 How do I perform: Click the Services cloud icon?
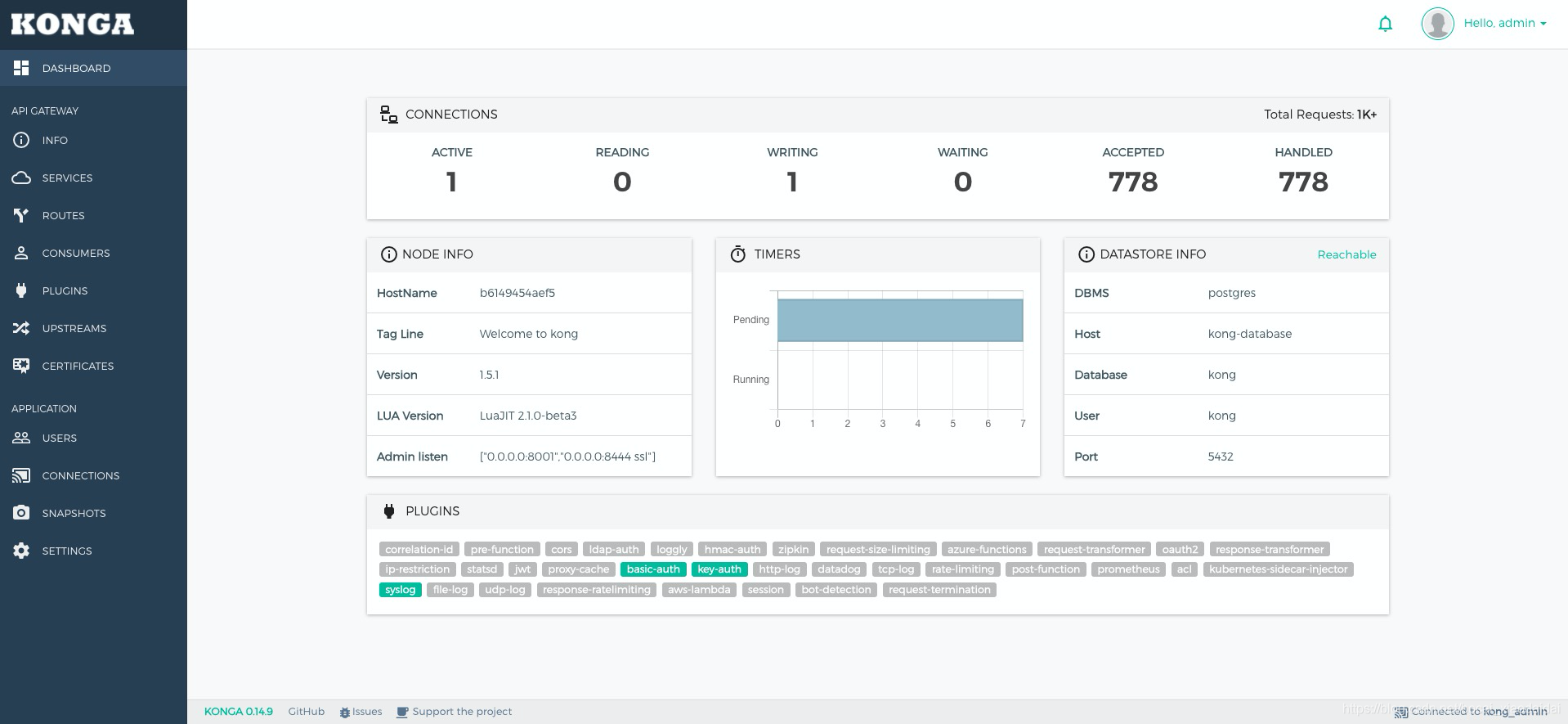tap(21, 178)
